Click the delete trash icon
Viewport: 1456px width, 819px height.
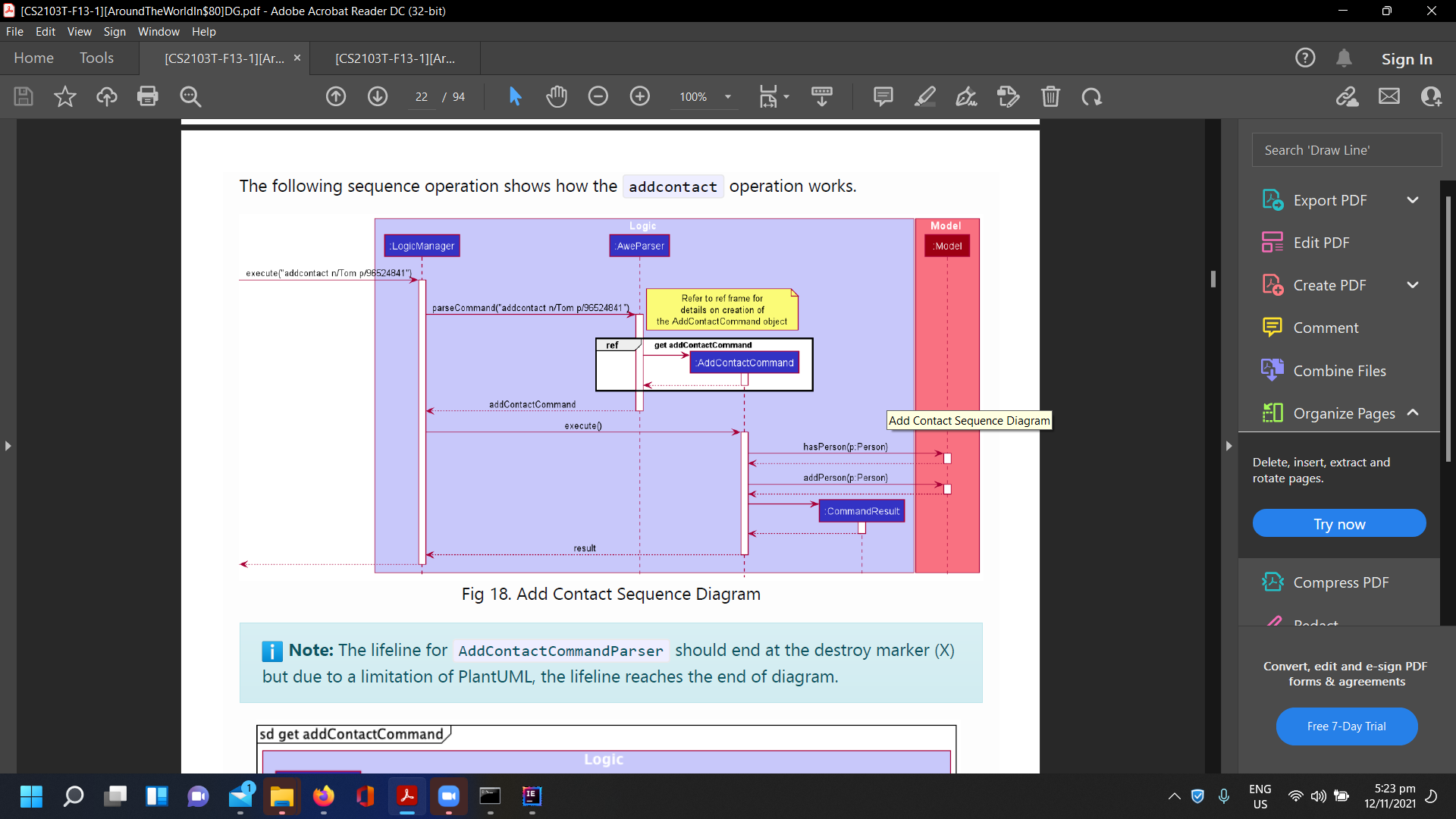coord(1050,96)
